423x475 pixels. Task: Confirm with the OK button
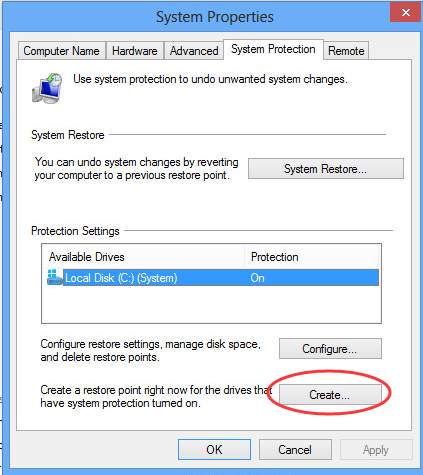pyautogui.click(x=214, y=449)
